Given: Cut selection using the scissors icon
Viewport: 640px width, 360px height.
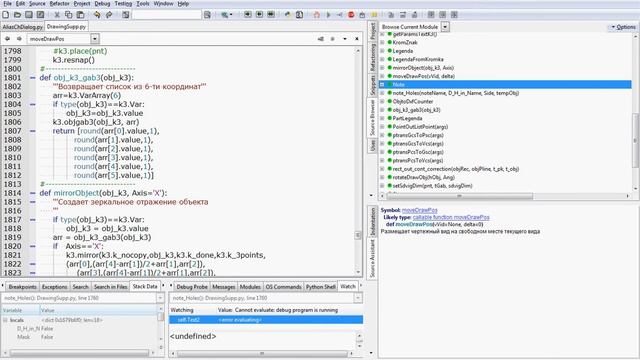Looking at the screenshot, I should click(x=57, y=15).
